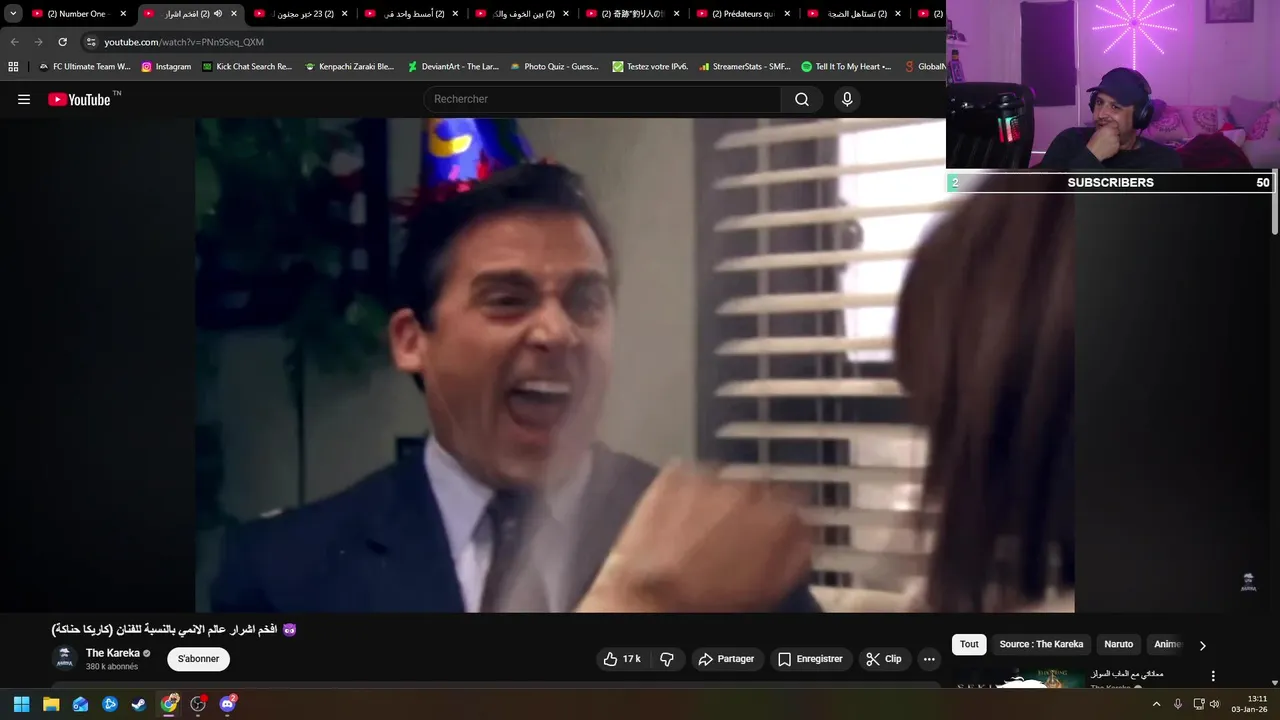Click the search magnifier button
Screen dimensions: 1280x720
click(802, 99)
